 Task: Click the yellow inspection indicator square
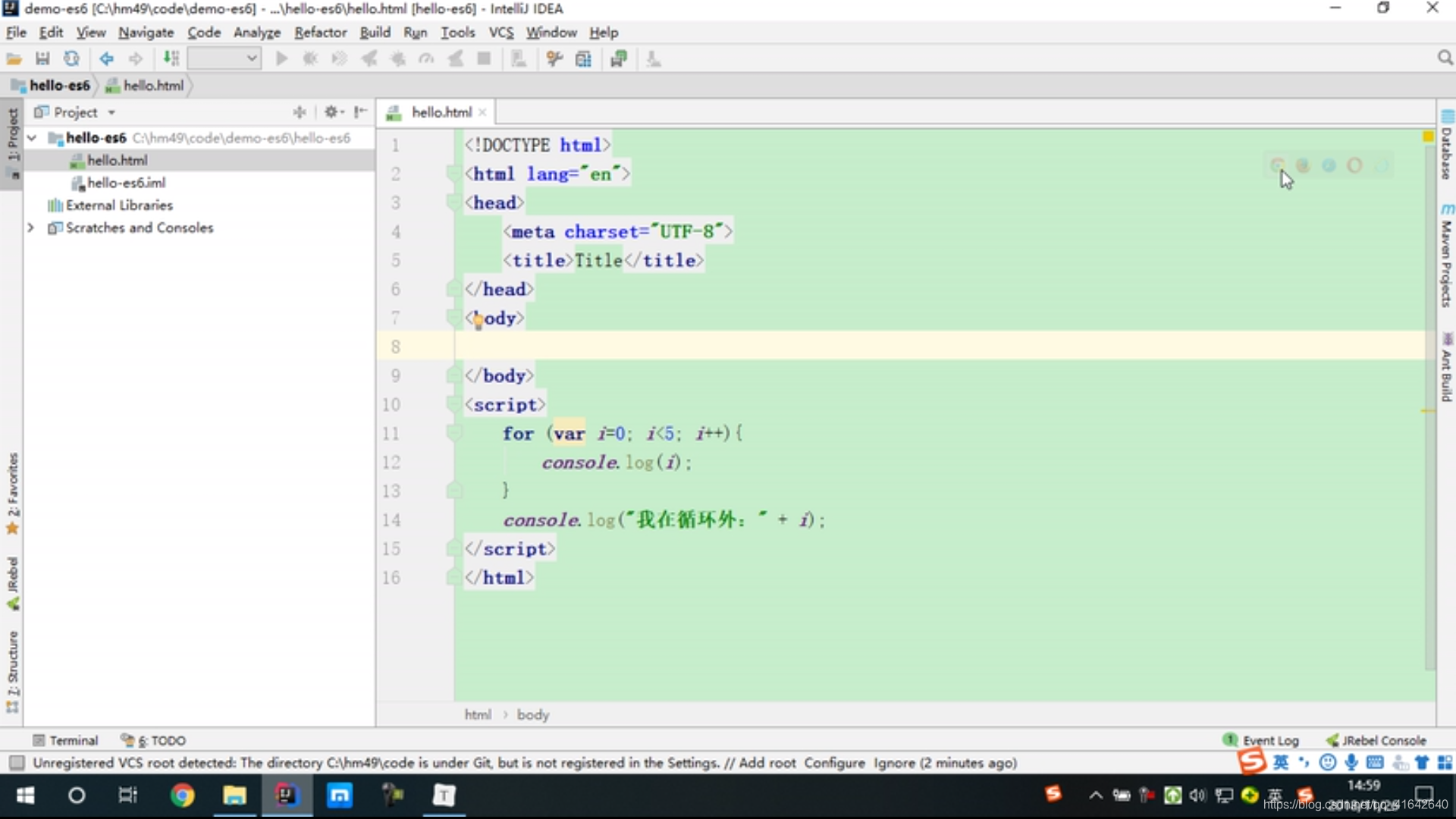1428,137
